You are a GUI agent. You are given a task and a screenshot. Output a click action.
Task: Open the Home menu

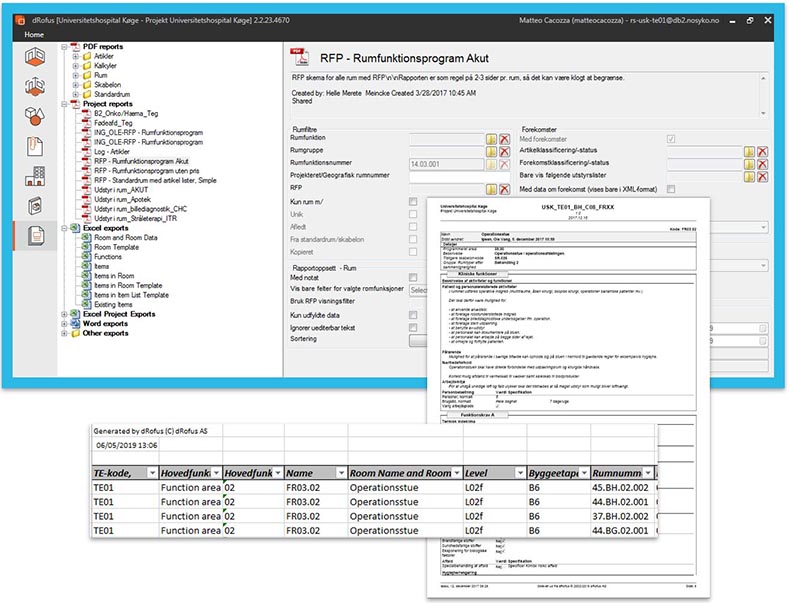34,35
